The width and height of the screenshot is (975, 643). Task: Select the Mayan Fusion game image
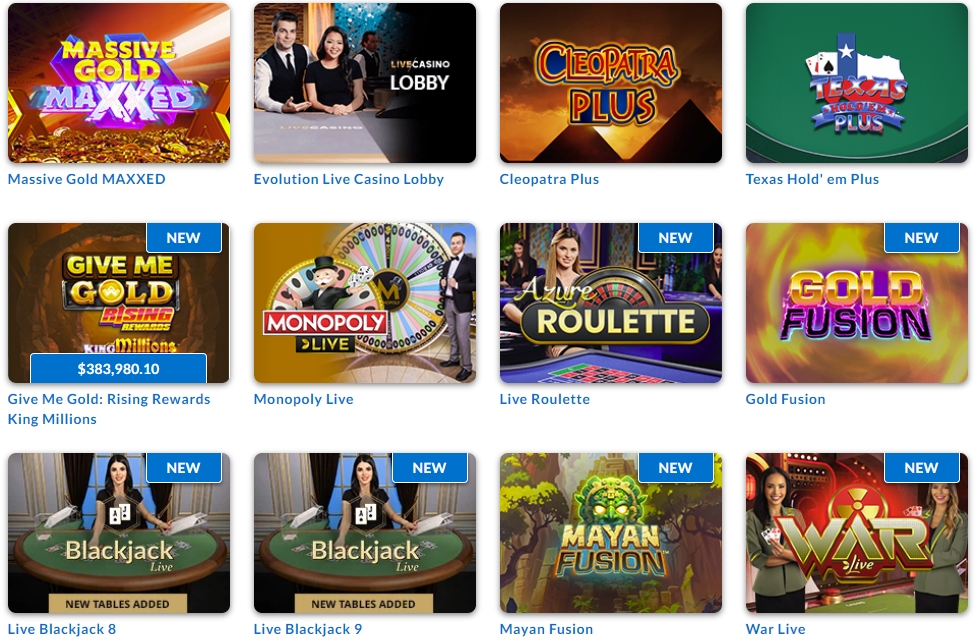611,533
